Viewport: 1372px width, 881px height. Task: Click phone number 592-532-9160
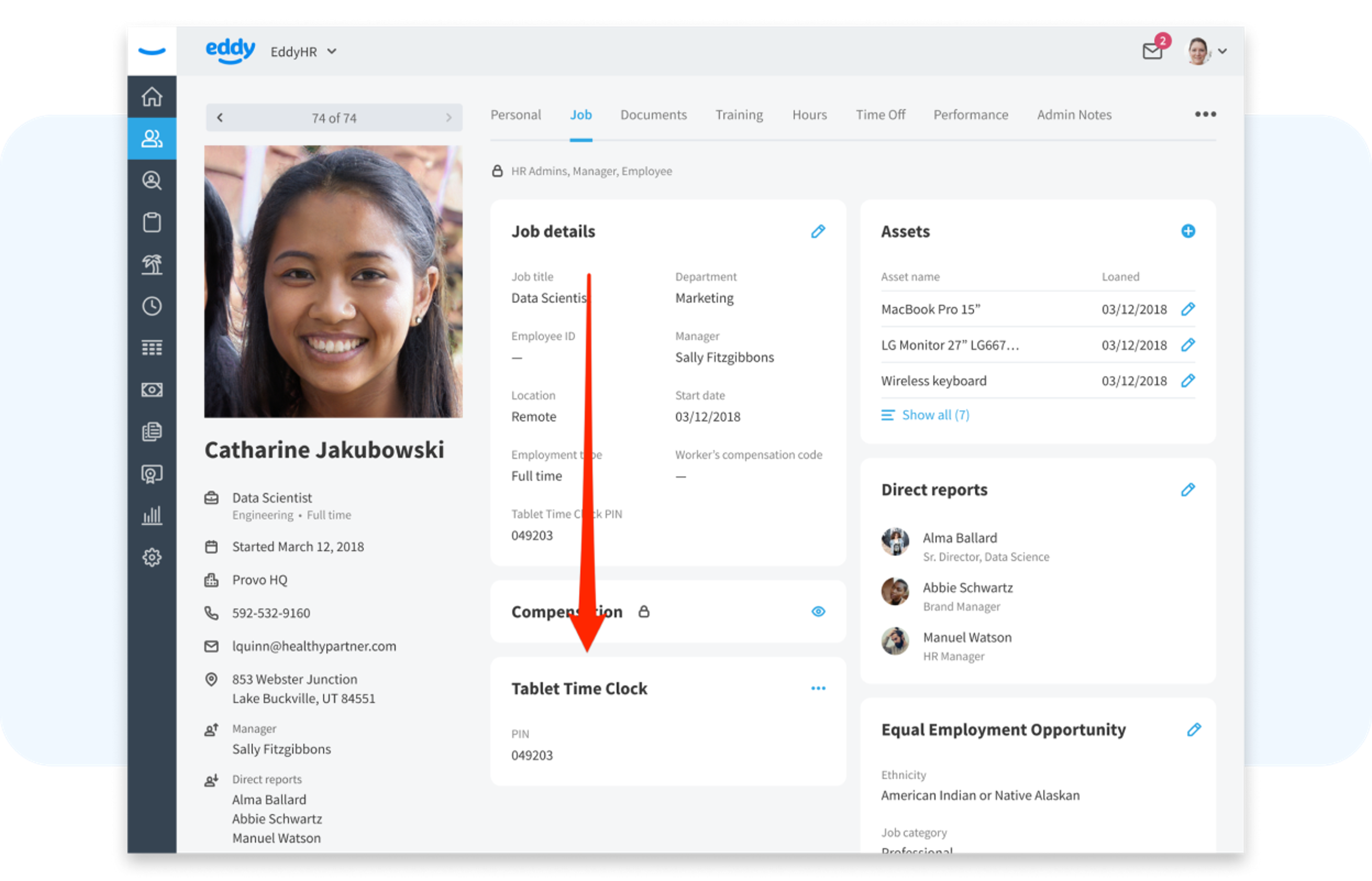271,613
